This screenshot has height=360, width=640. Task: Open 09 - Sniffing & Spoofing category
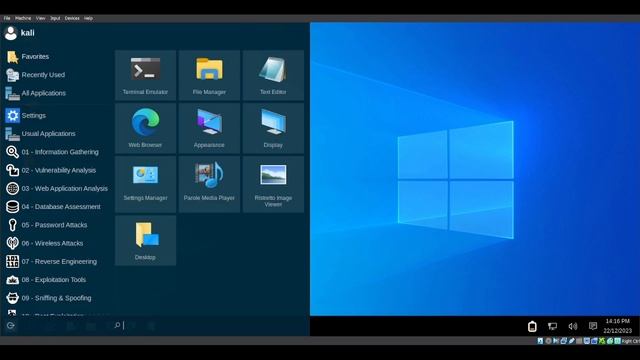coord(57,298)
